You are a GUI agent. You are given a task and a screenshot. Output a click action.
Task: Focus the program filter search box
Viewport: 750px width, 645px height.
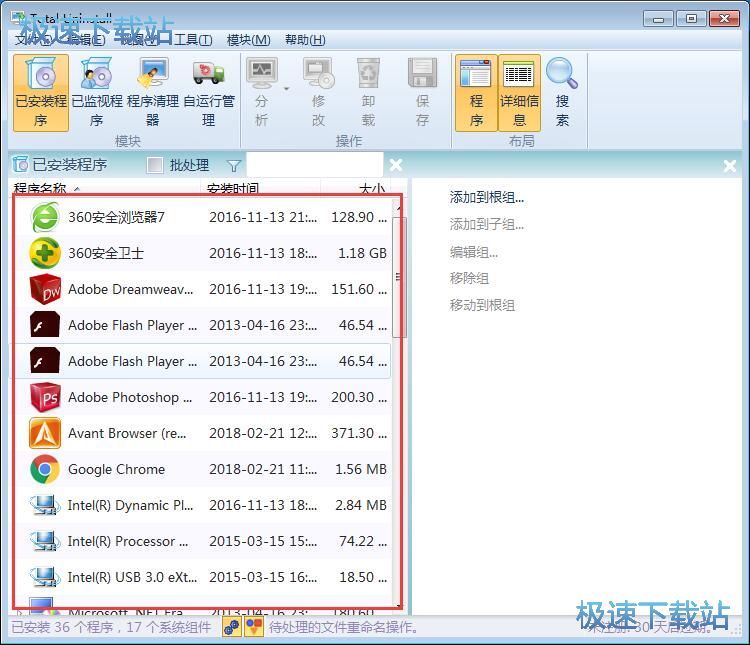click(x=315, y=165)
